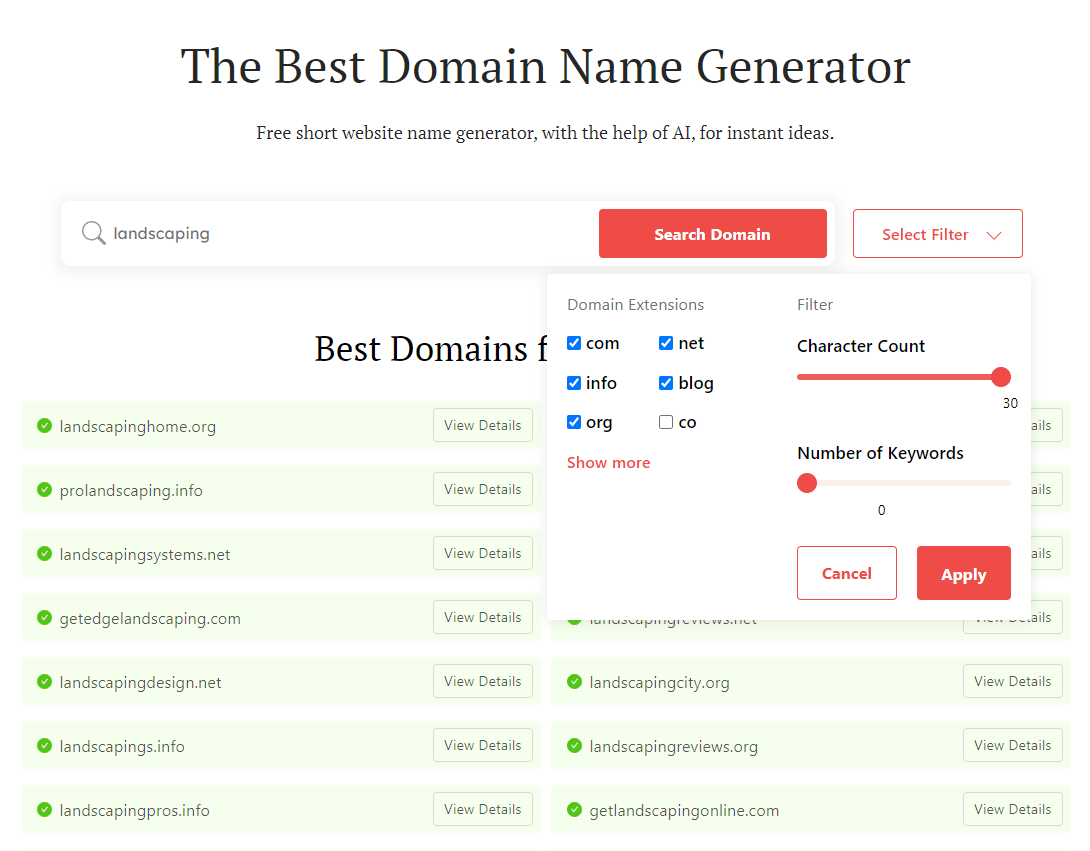Image resolution: width=1090 pixels, height=851 pixels.
Task: Click green checkmark beside landscapingpros.info
Action: [x=44, y=810]
